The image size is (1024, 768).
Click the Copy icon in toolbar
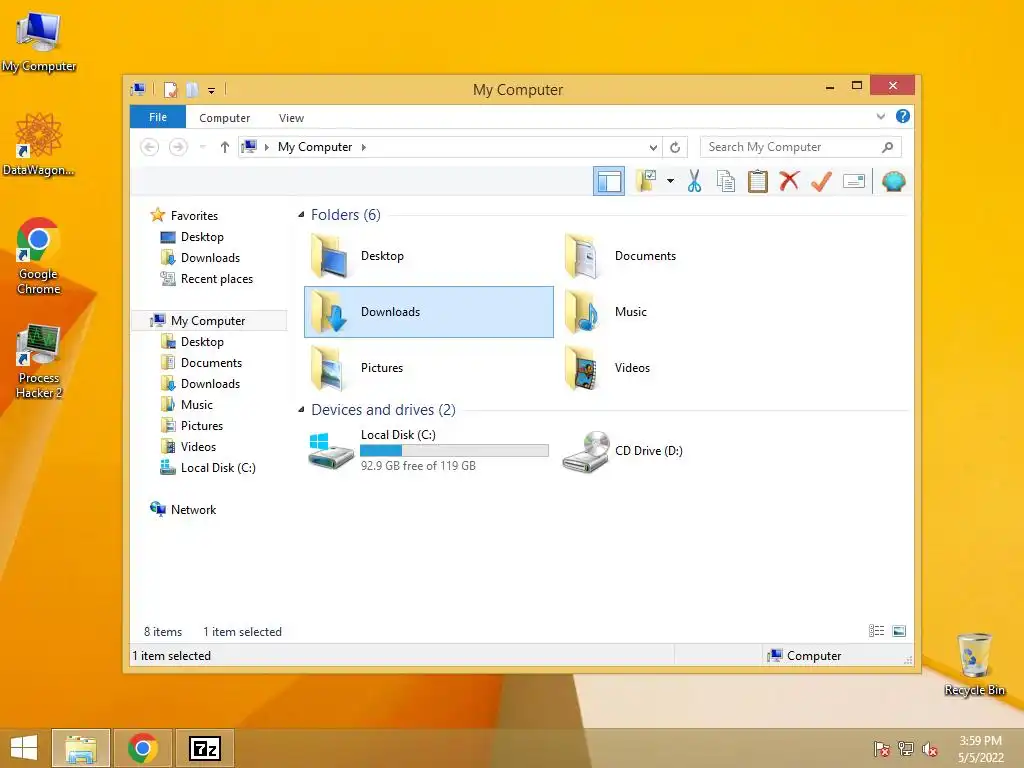726,181
